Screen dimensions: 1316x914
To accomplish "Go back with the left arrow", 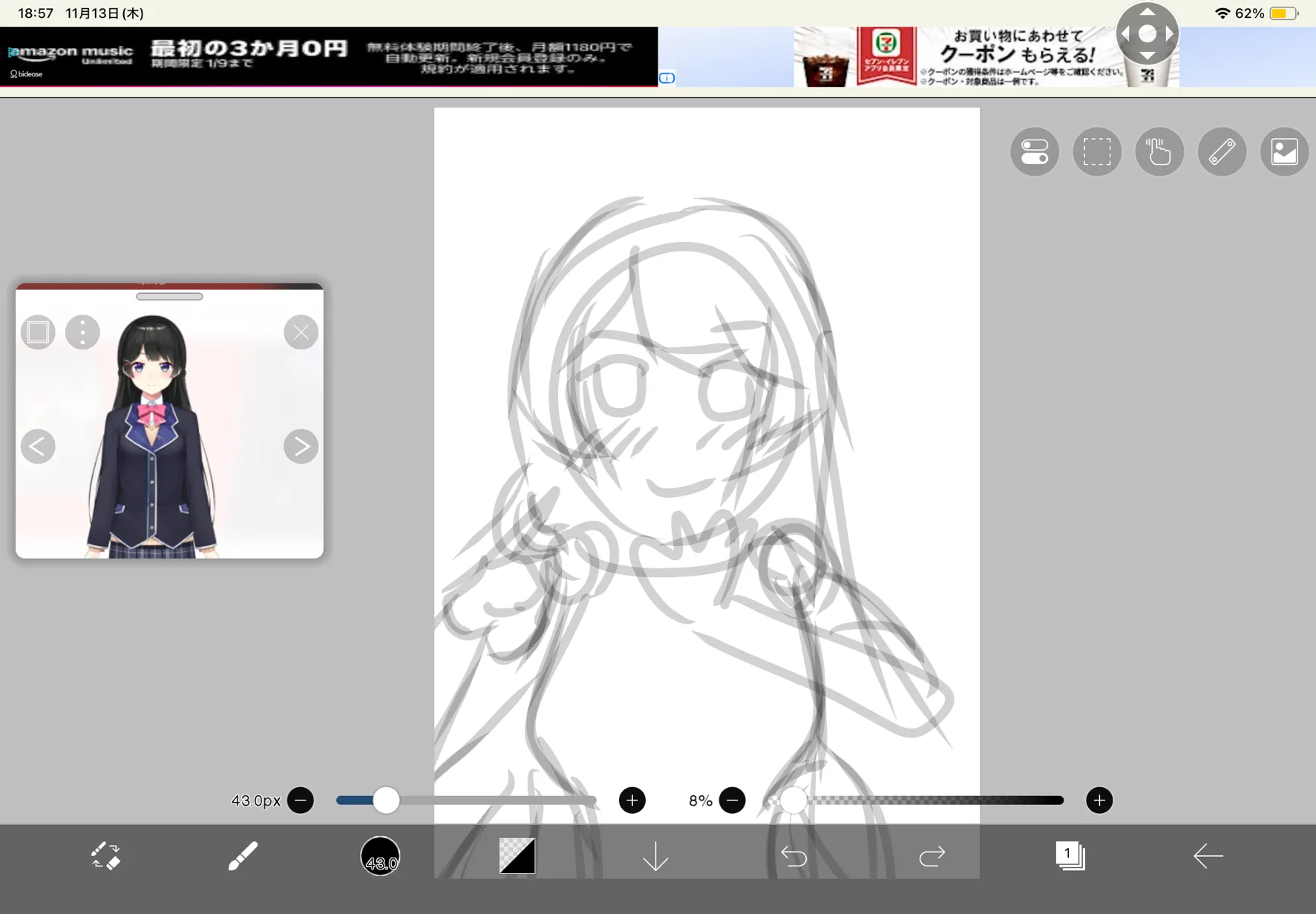I will pyautogui.click(x=1208, y=856).
